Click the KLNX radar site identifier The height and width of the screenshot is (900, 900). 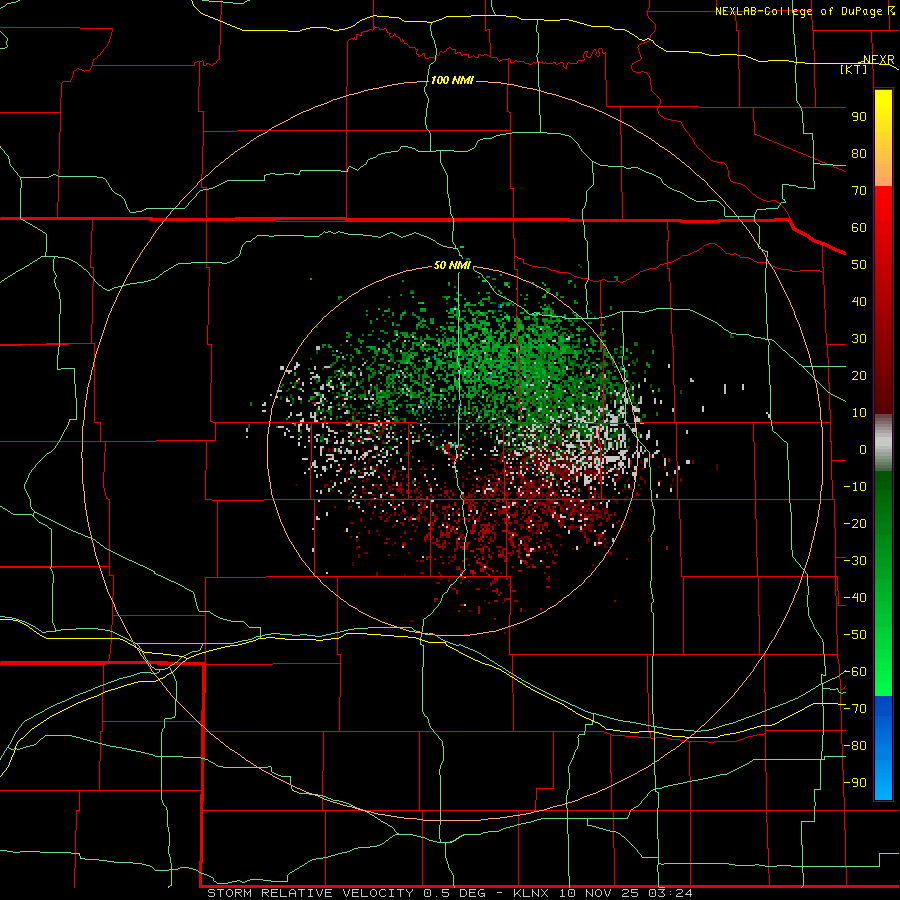[531, 893]
